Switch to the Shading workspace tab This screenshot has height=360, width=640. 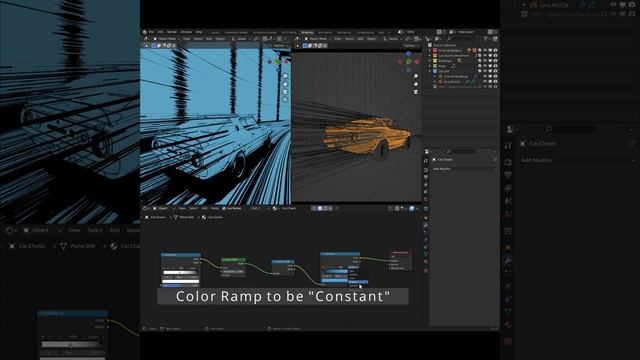pyautogui.click(x=307, y=32)
